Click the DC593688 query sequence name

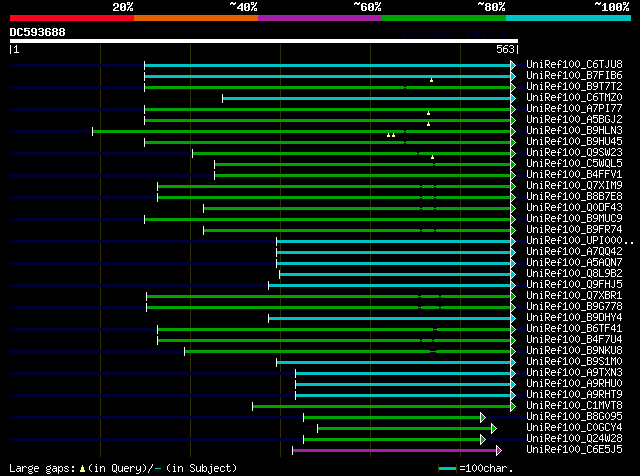coord(37,32)
